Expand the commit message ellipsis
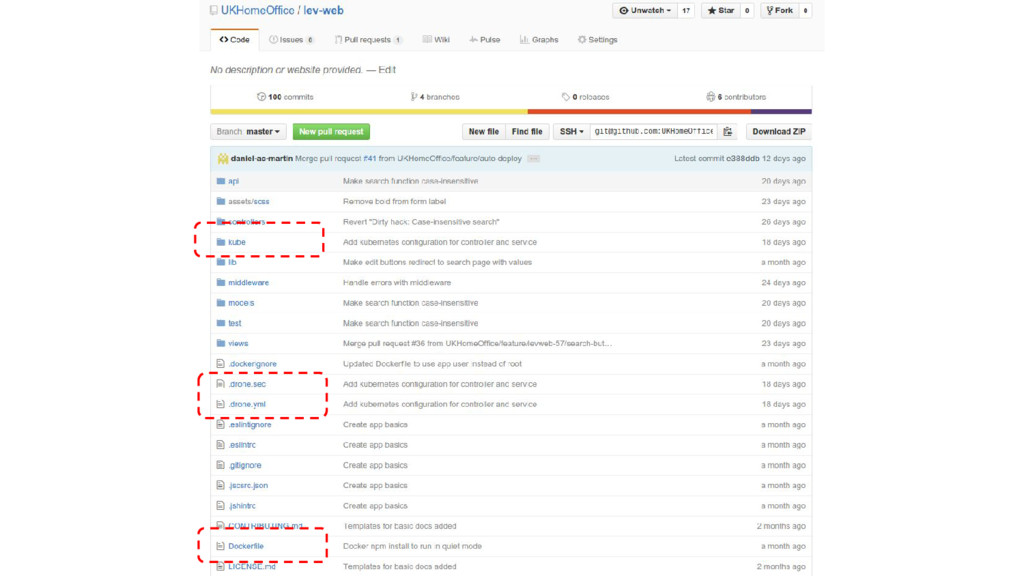Viewport: 1024px width, 576px height. tap(534, 159)
